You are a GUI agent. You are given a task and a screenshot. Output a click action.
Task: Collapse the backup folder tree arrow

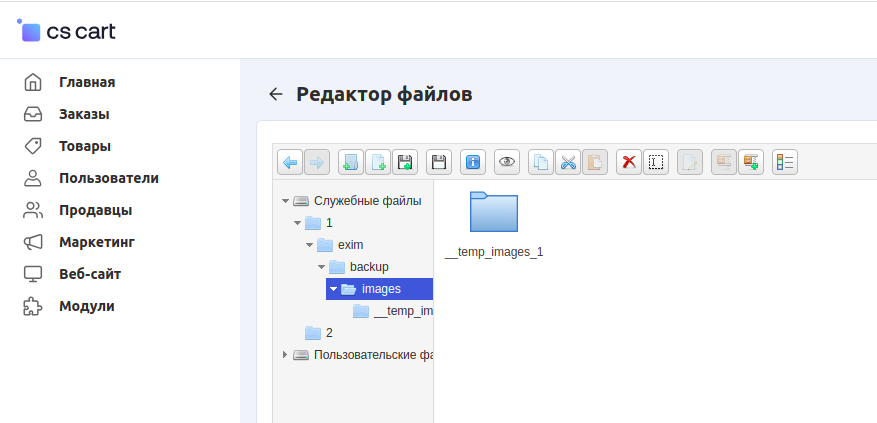pyautogui.click(x=320, y=267)
